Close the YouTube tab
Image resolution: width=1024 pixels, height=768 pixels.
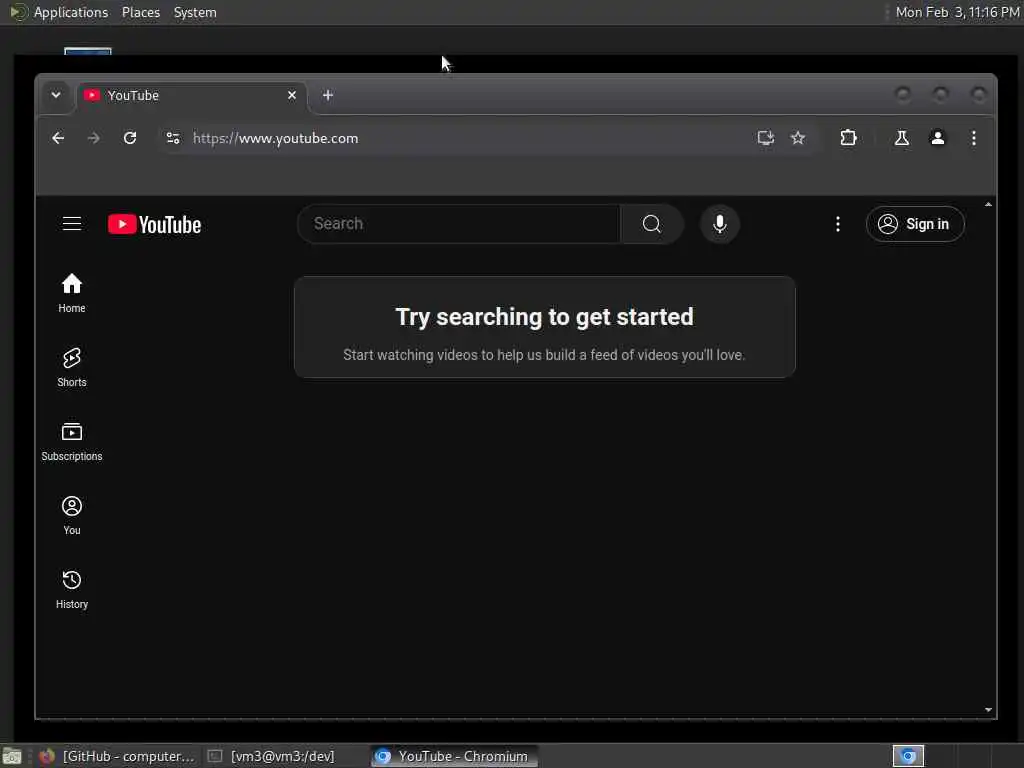pyautogui.click(x=292, y=95)
